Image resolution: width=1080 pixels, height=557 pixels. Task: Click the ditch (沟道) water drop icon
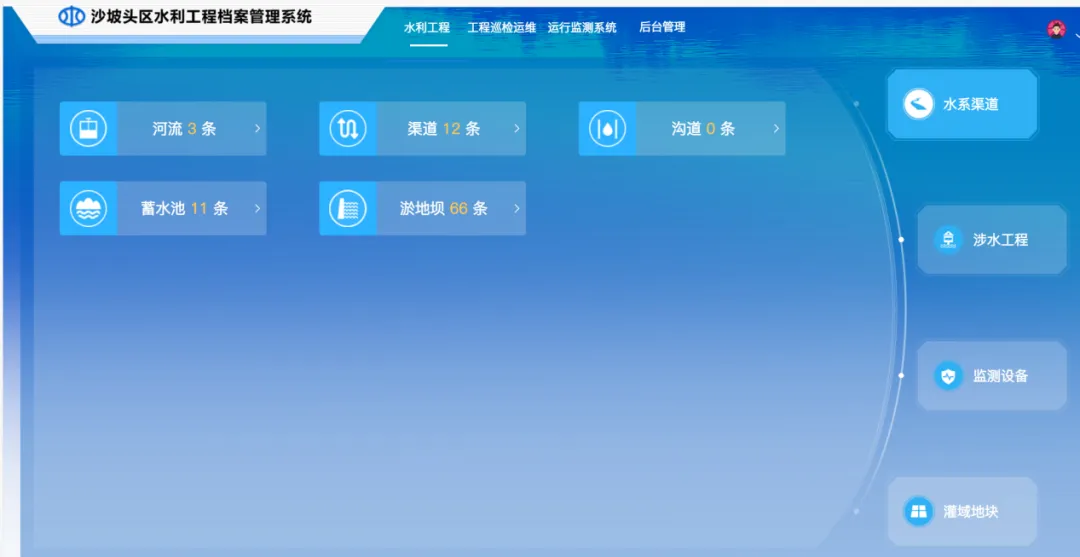[x=607, y=129]
